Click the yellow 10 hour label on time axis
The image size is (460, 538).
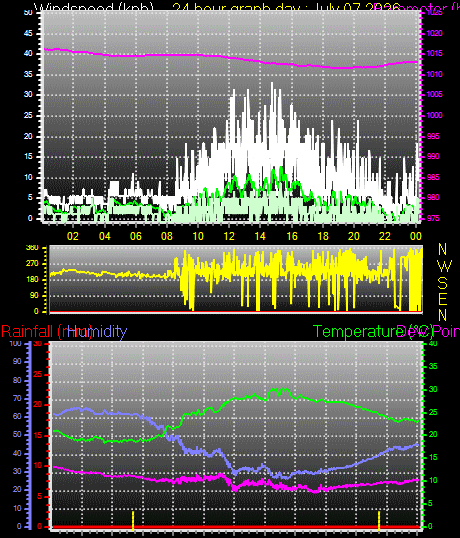(198, 236)
